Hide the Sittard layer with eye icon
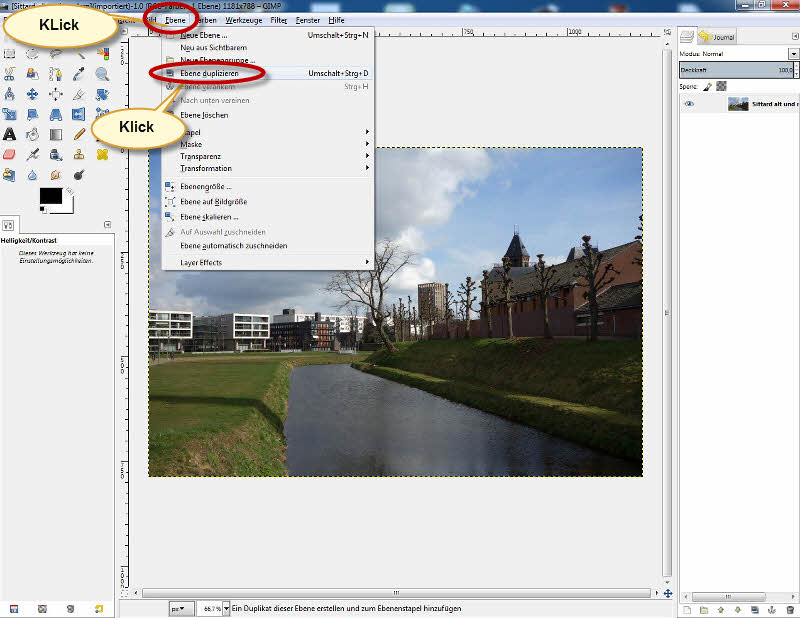This screenshot has height=618, width=800. point(689,104)
